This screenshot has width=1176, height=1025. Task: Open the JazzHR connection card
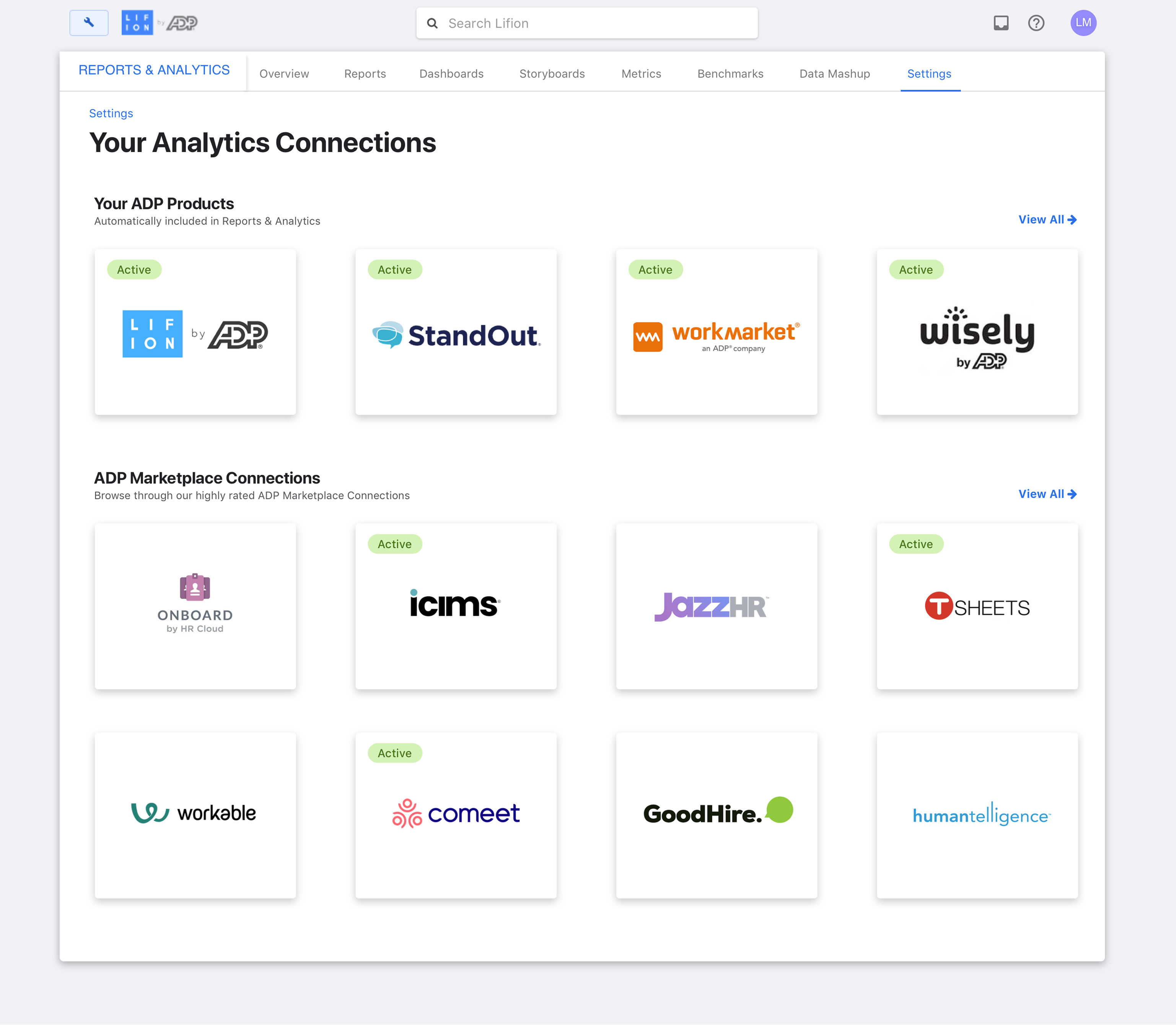716,606
